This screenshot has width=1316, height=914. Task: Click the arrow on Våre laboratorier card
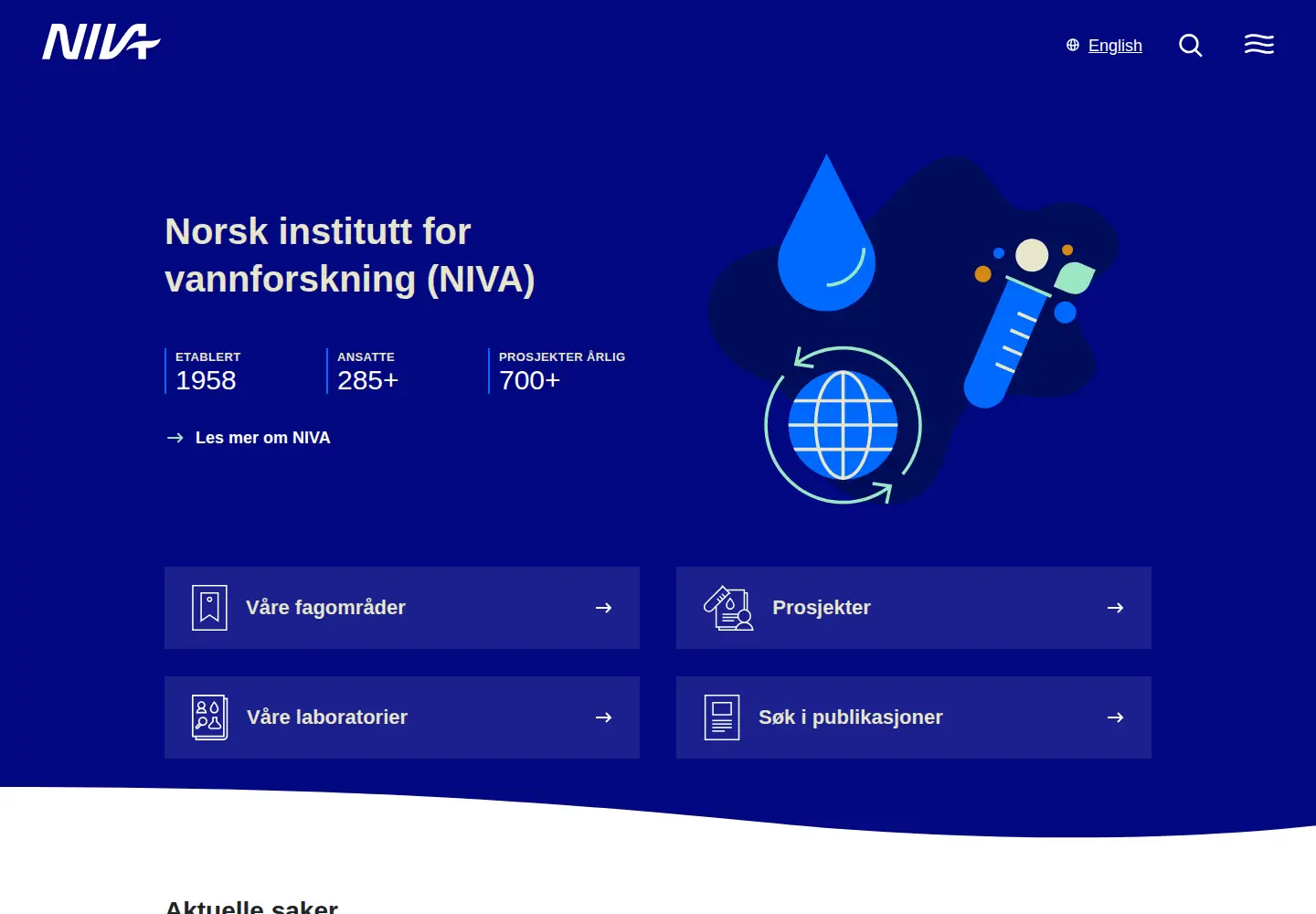pyautogui.click(x=603, y=717)
